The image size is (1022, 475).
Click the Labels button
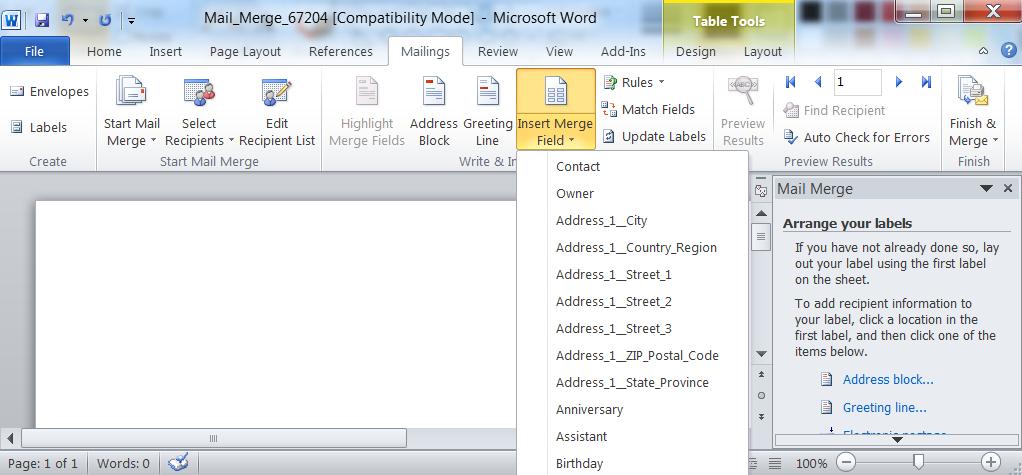(x=39, y=128)
